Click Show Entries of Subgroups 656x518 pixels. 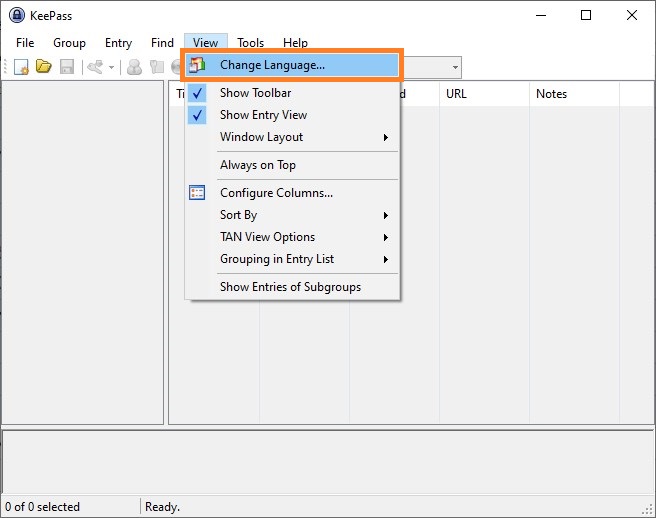coord(290,287)
